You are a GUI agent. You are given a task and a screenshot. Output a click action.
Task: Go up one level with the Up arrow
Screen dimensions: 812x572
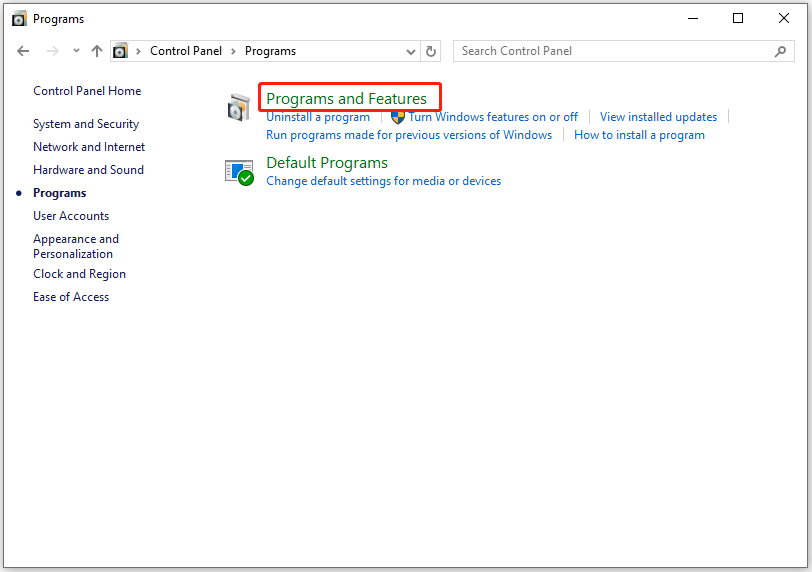click(x=97, y=51)
